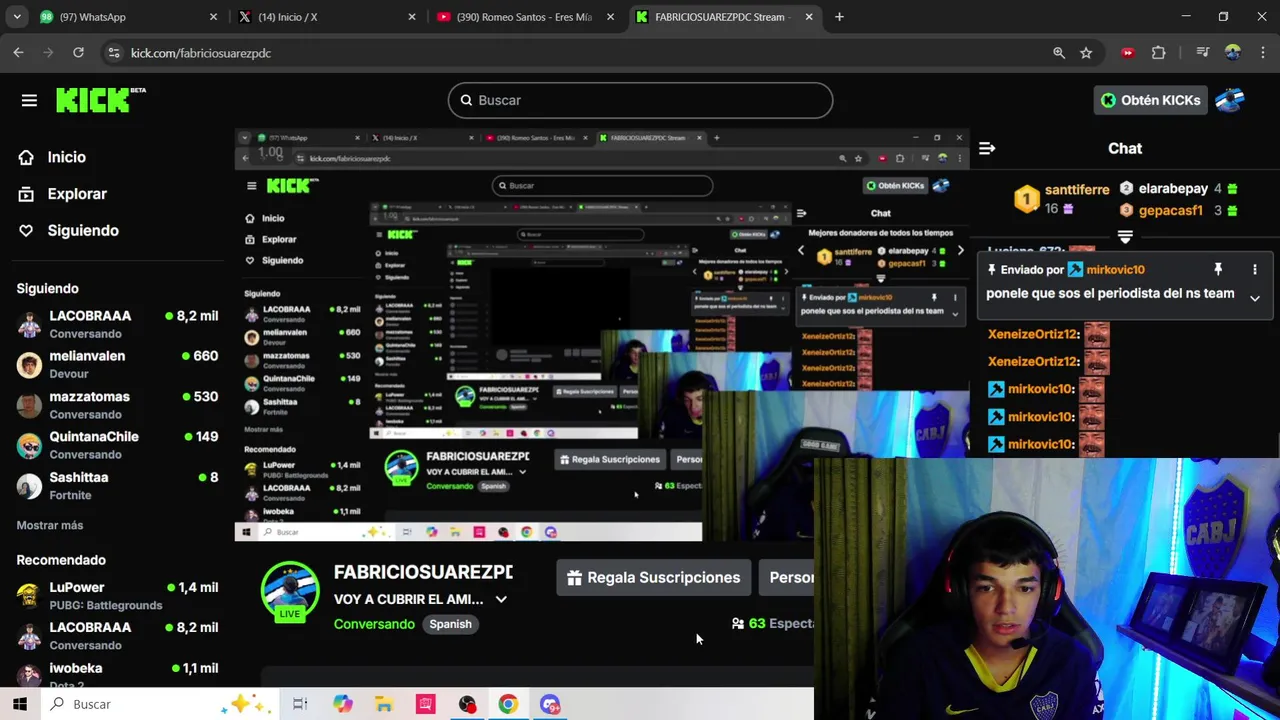Screen dimensions: 1280x720
Task: Open File Explorer from the taskbar
Action: point(384,704)
